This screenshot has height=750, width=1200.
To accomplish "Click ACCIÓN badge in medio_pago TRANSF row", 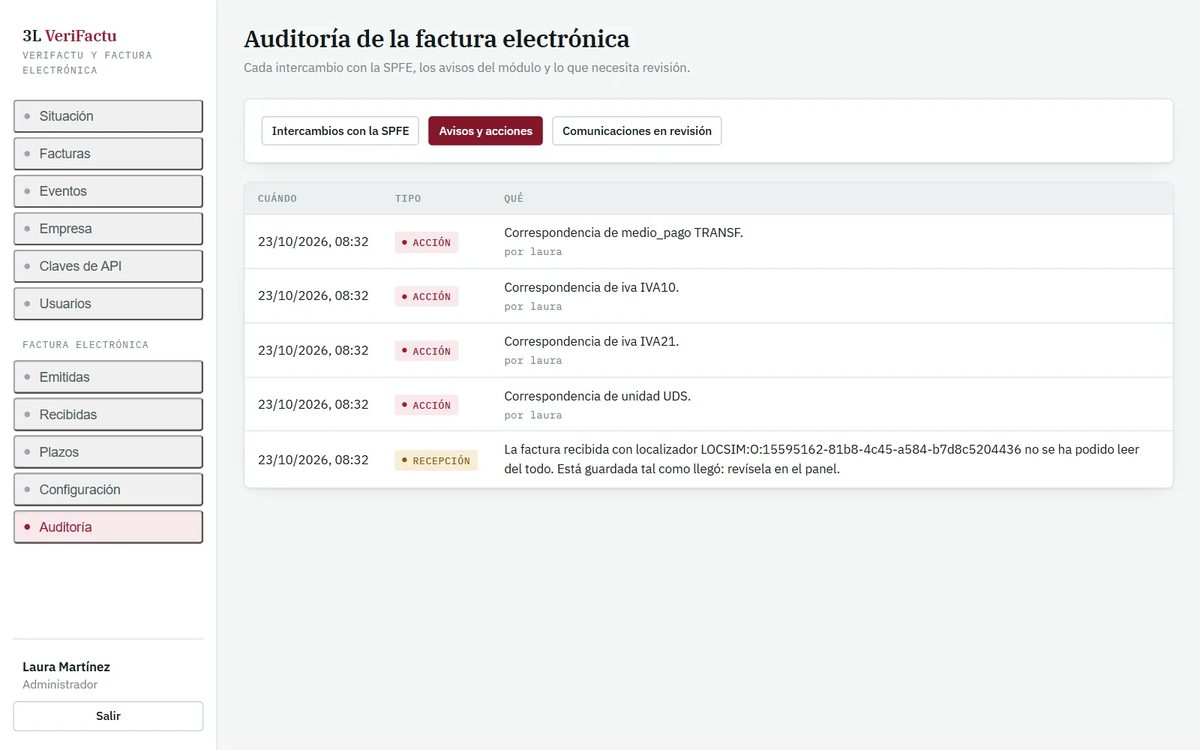I will click(427, 242).
